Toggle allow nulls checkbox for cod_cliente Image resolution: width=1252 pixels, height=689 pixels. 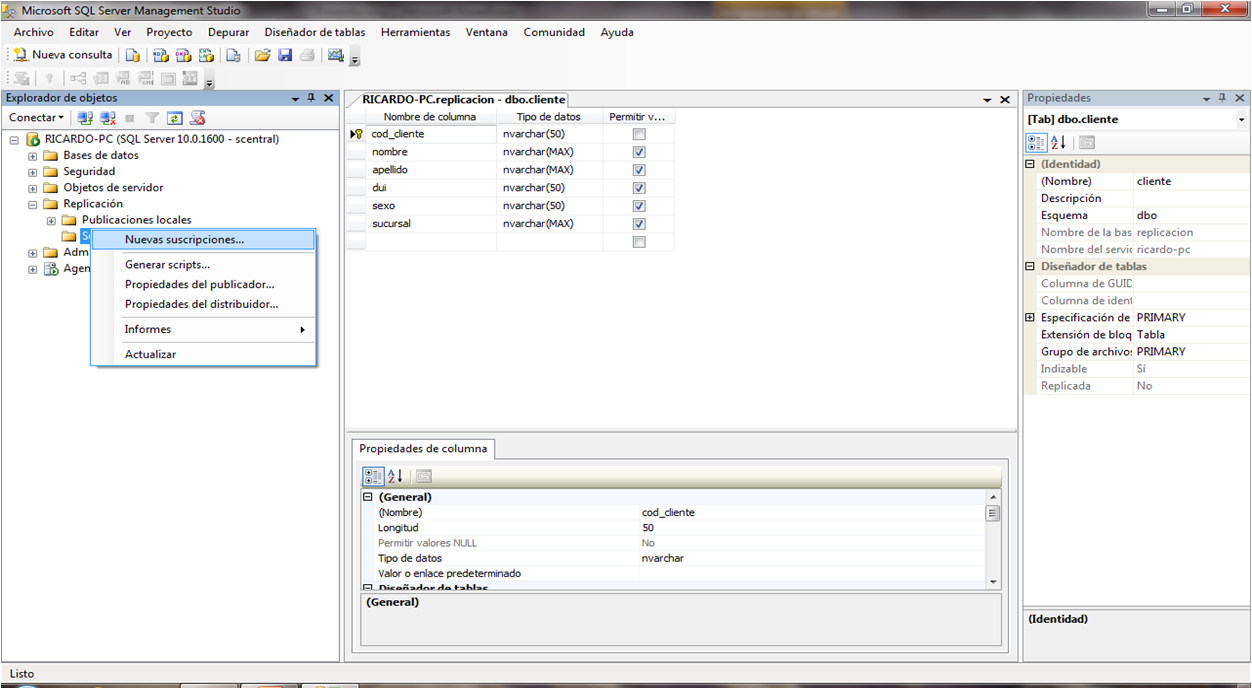pyautogui.click(x=639, y=134)
